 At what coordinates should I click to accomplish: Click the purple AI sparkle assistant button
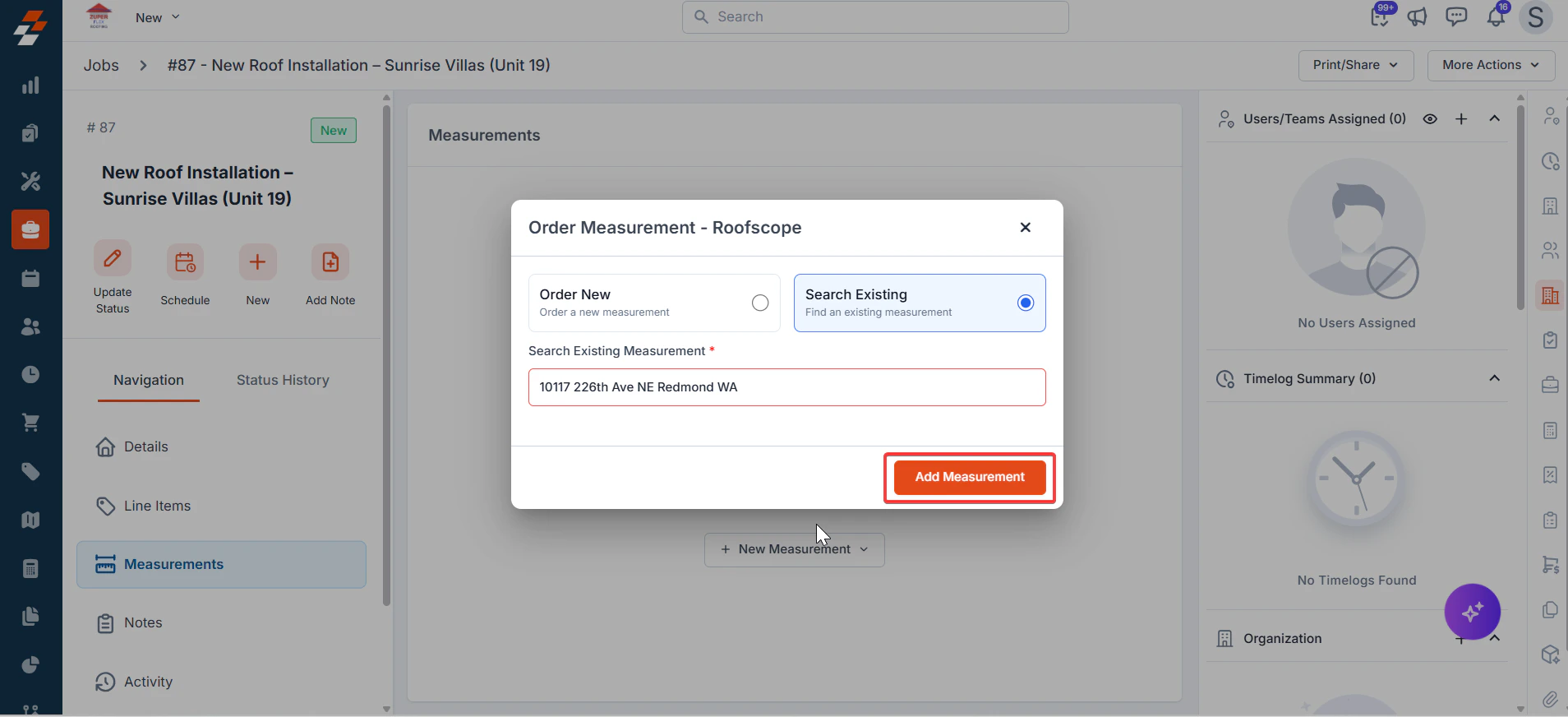click(1473, 612)
